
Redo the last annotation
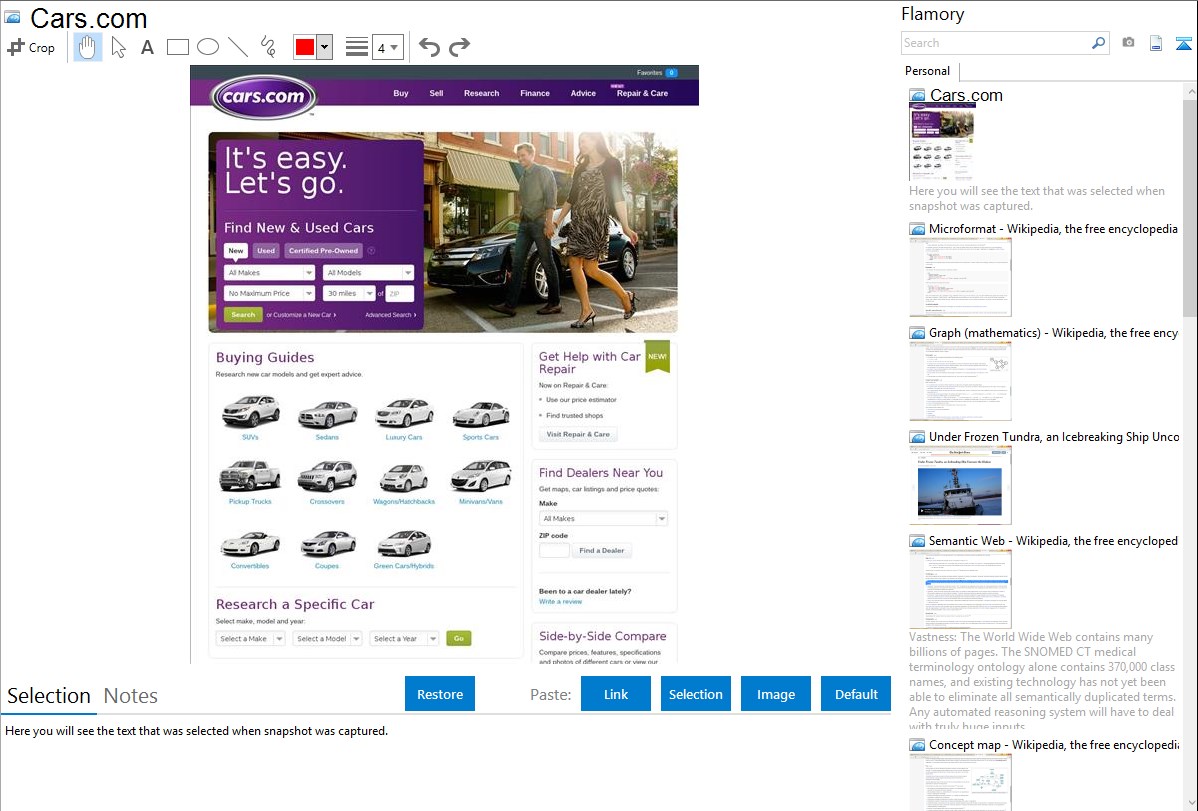459,47
